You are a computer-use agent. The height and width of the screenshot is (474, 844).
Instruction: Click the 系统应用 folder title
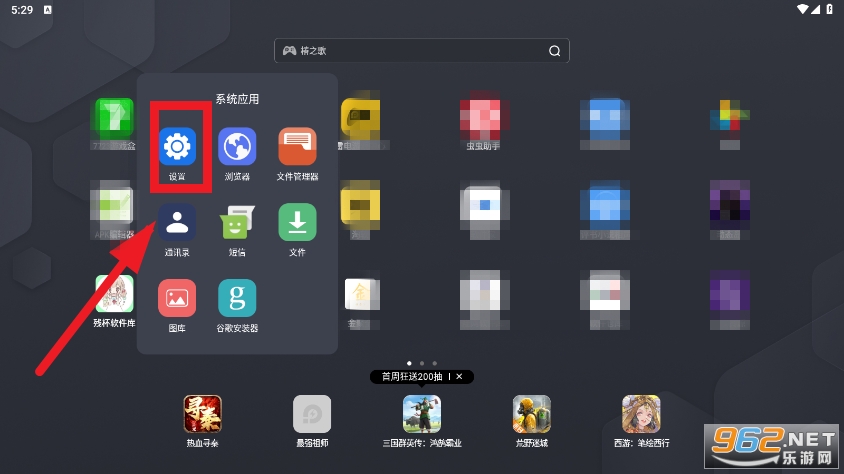(x=237, y=99)
